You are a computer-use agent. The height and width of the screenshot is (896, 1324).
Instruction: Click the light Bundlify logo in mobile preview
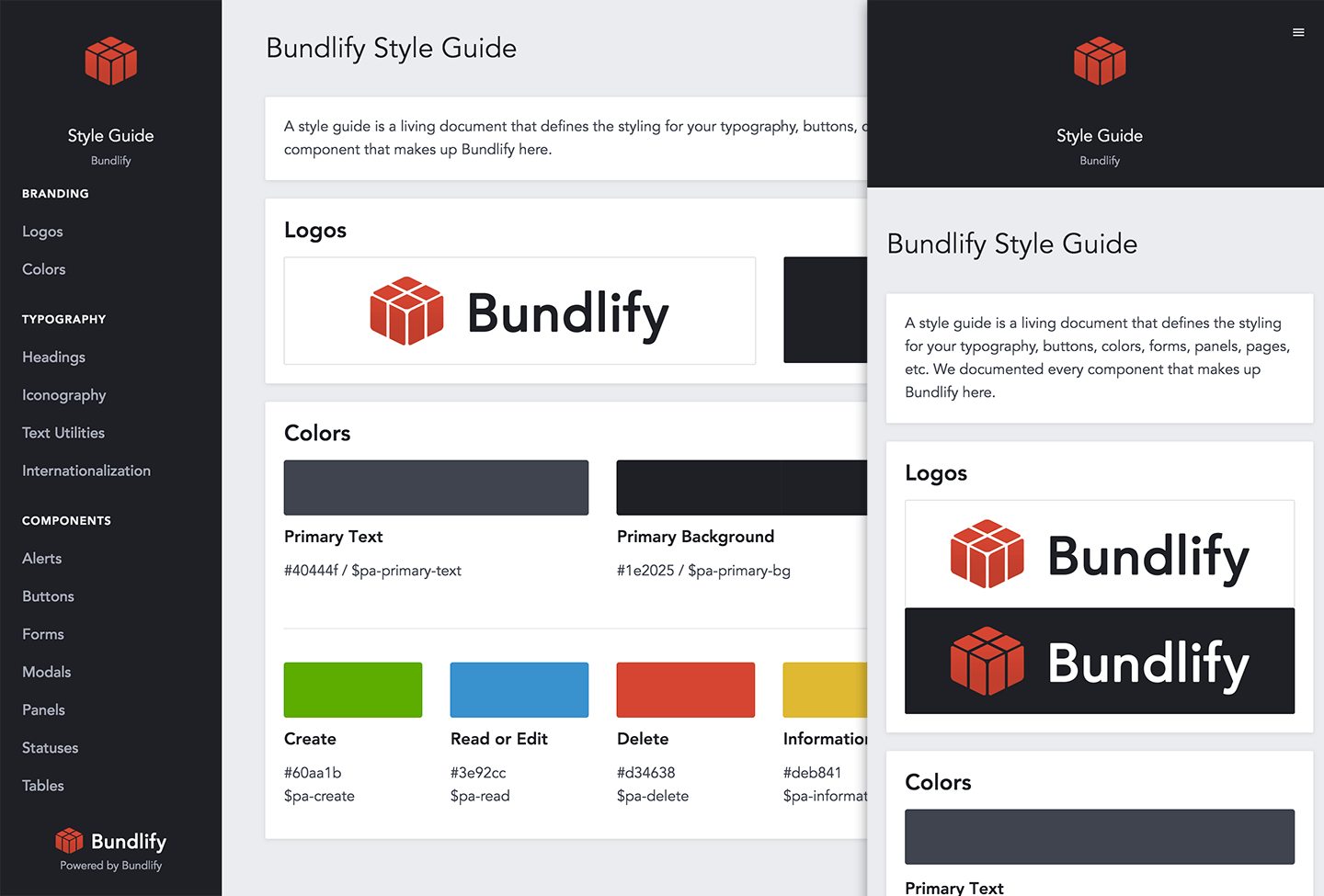pos(1099,554)
